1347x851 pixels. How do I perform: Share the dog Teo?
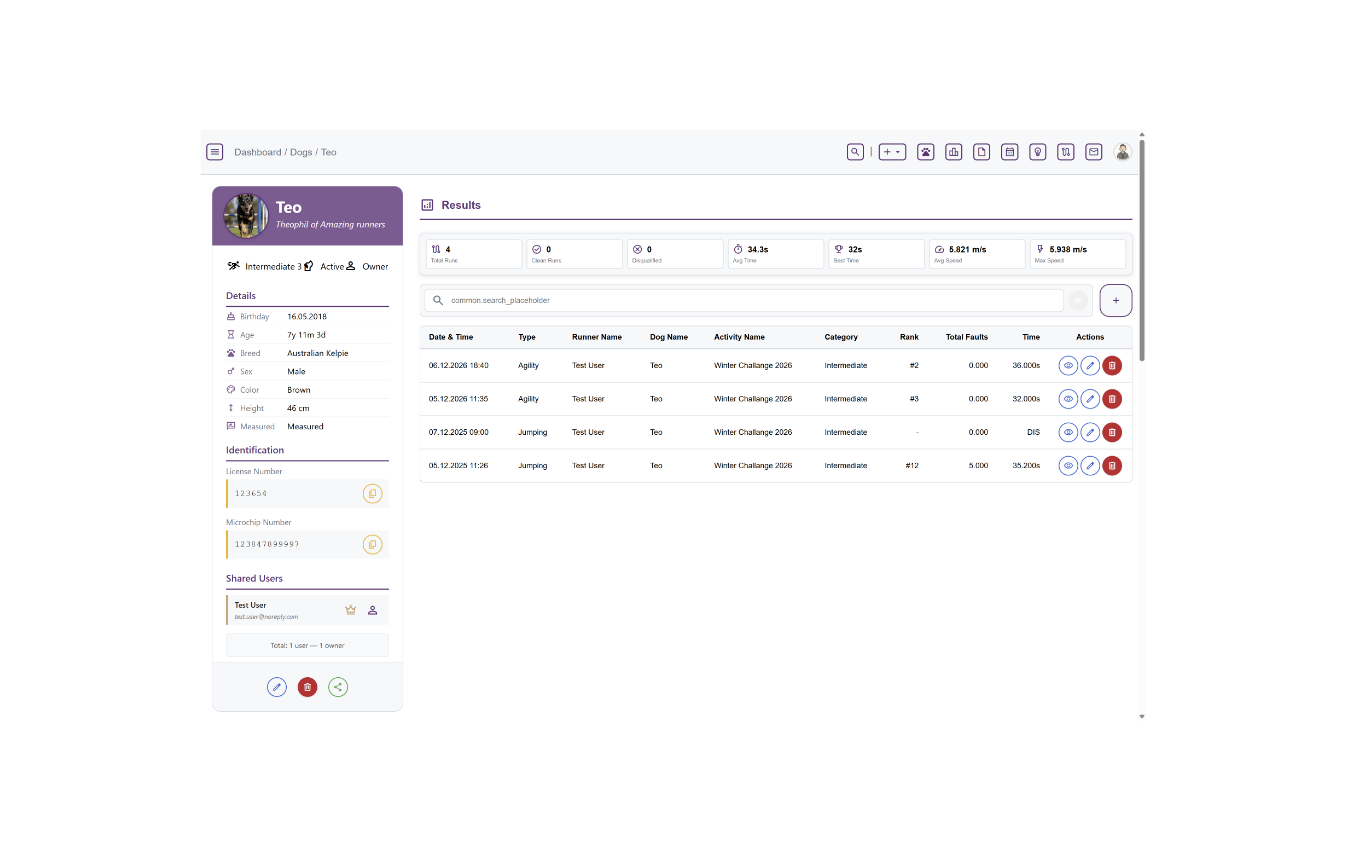coord(338,687)
